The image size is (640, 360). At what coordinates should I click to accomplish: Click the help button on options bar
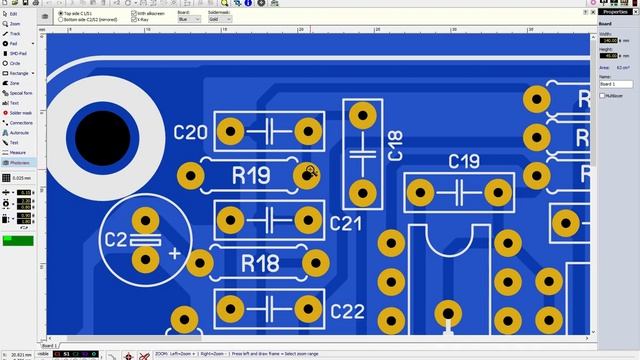[585, 13]
